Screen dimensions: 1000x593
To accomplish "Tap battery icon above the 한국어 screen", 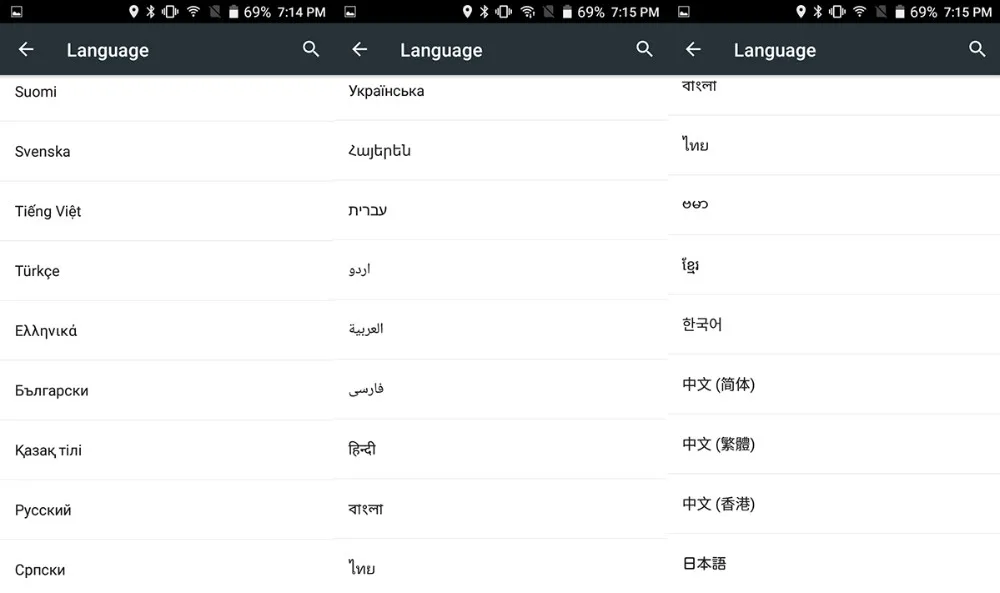I will click(x=900, y=11).
